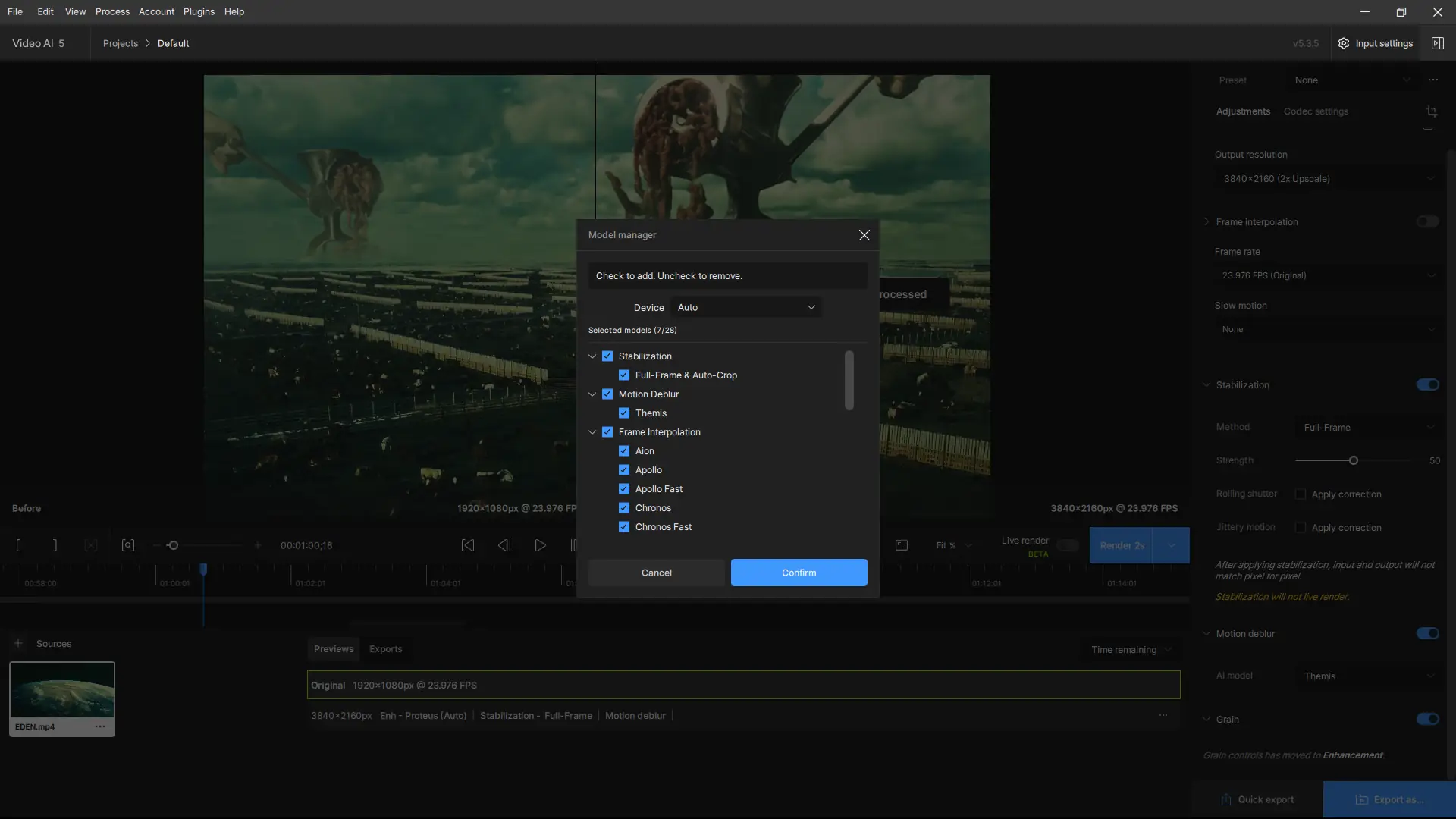1456x819 pixels.
Task: Switch to the Exports tab
Action: click(385, 649)
